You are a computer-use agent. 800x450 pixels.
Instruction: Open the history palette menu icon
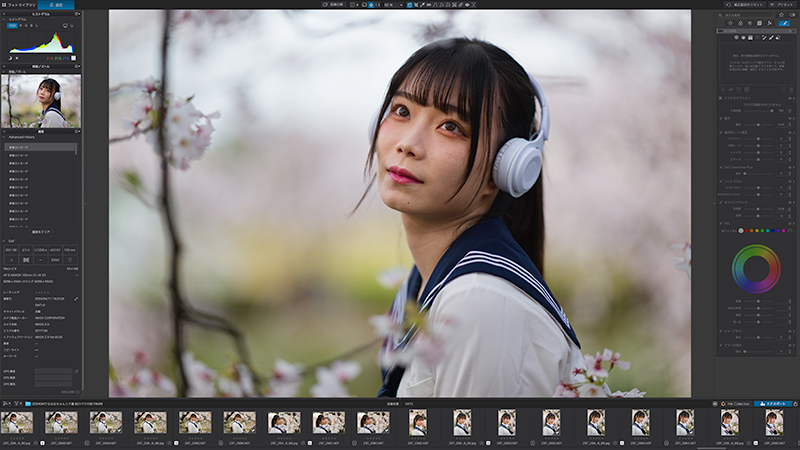[78, 132]
